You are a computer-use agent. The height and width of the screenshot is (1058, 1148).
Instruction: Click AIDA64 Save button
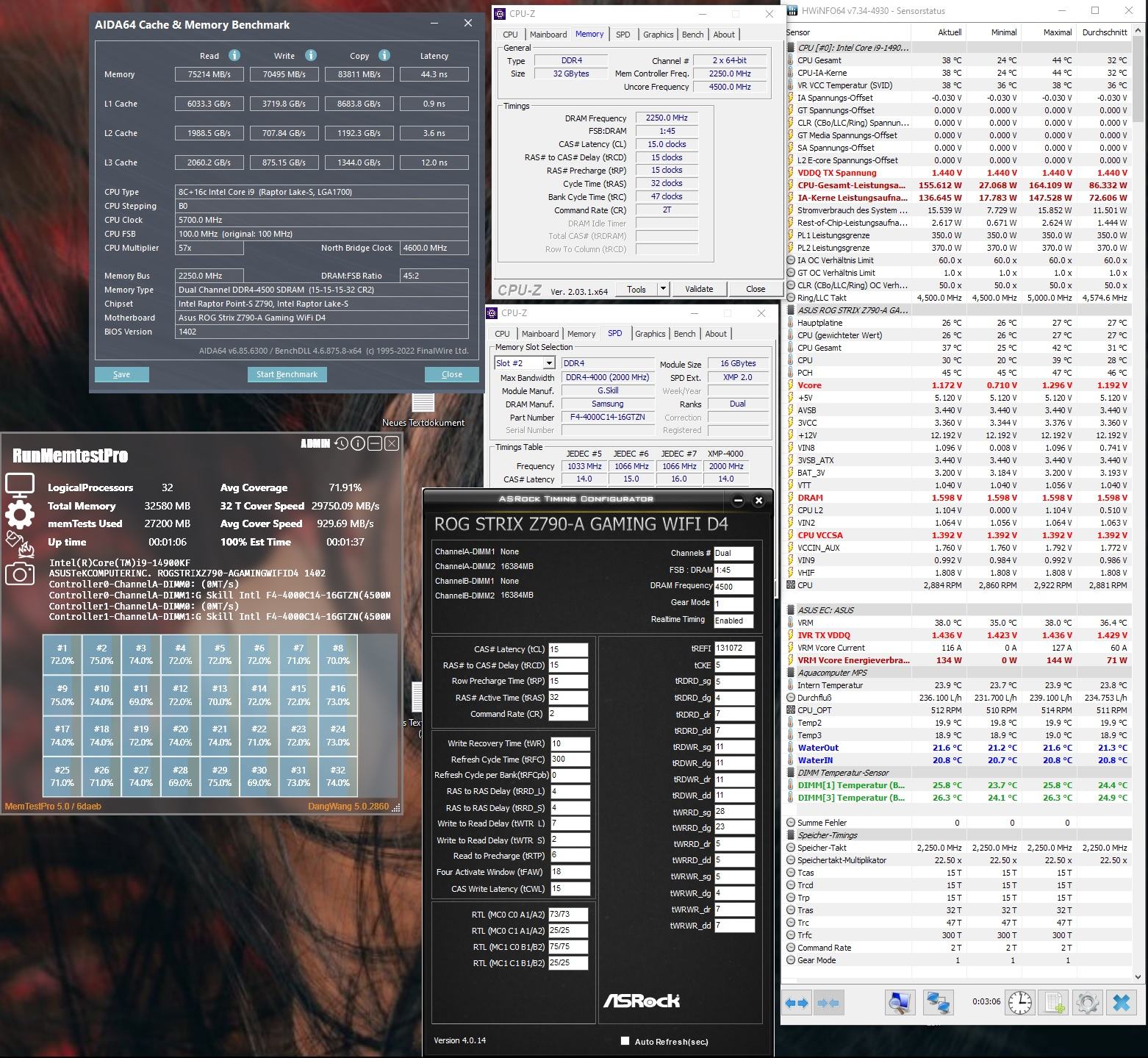122,374
